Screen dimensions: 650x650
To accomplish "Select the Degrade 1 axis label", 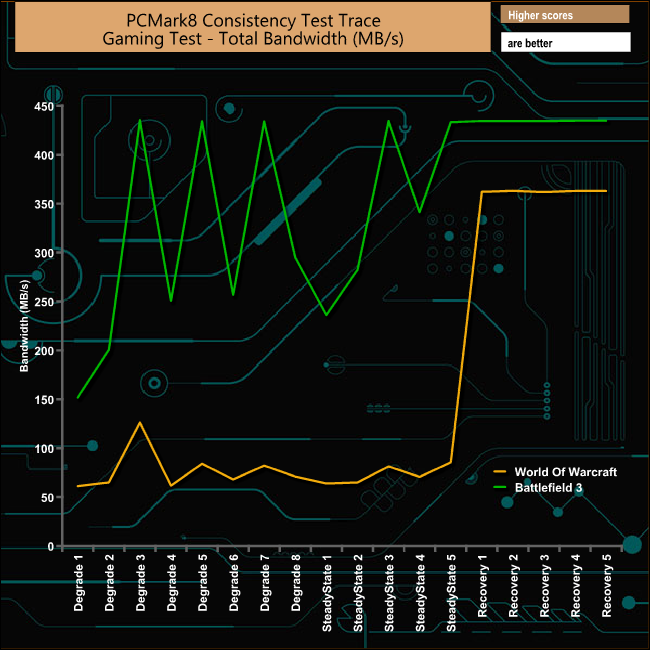I will pos(78,583).
